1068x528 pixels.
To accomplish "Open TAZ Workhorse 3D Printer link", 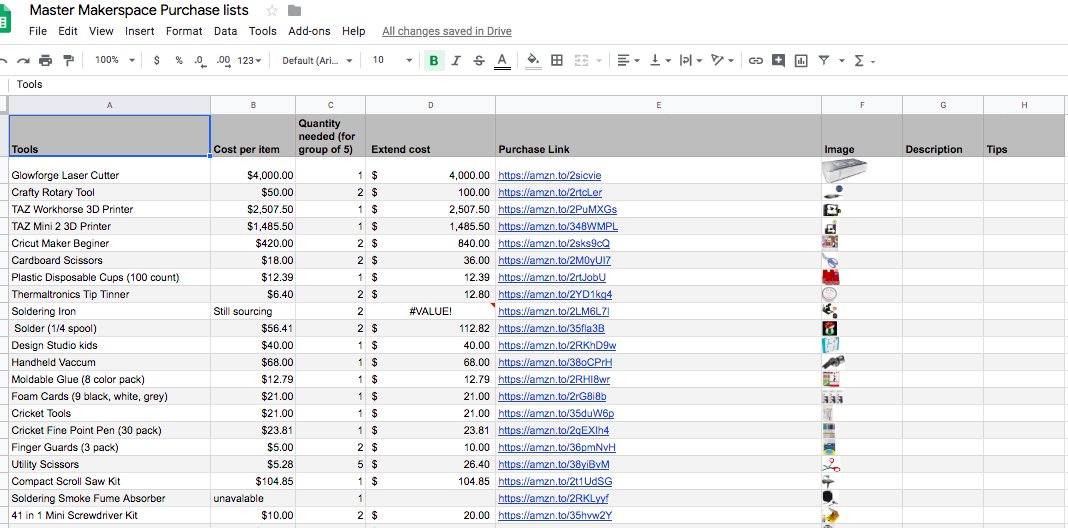I will pos(557,209).
